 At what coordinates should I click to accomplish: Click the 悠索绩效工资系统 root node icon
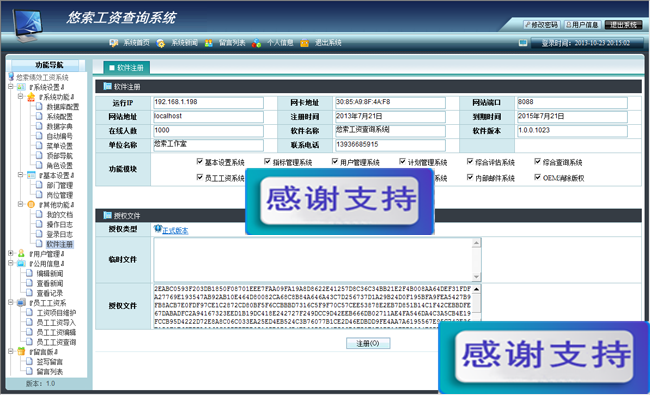[12, 77]
